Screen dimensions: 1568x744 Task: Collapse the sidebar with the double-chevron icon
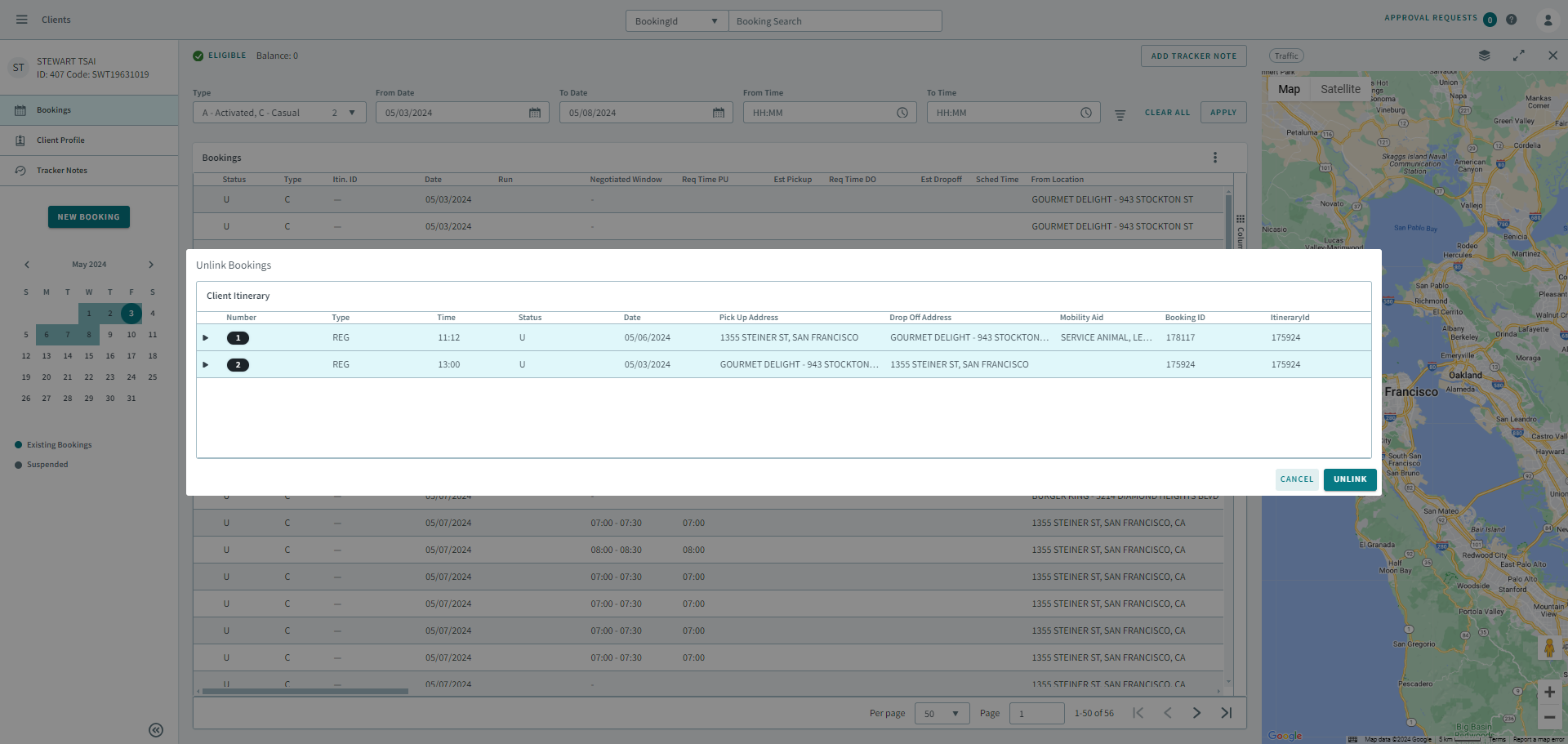point(156,730)
